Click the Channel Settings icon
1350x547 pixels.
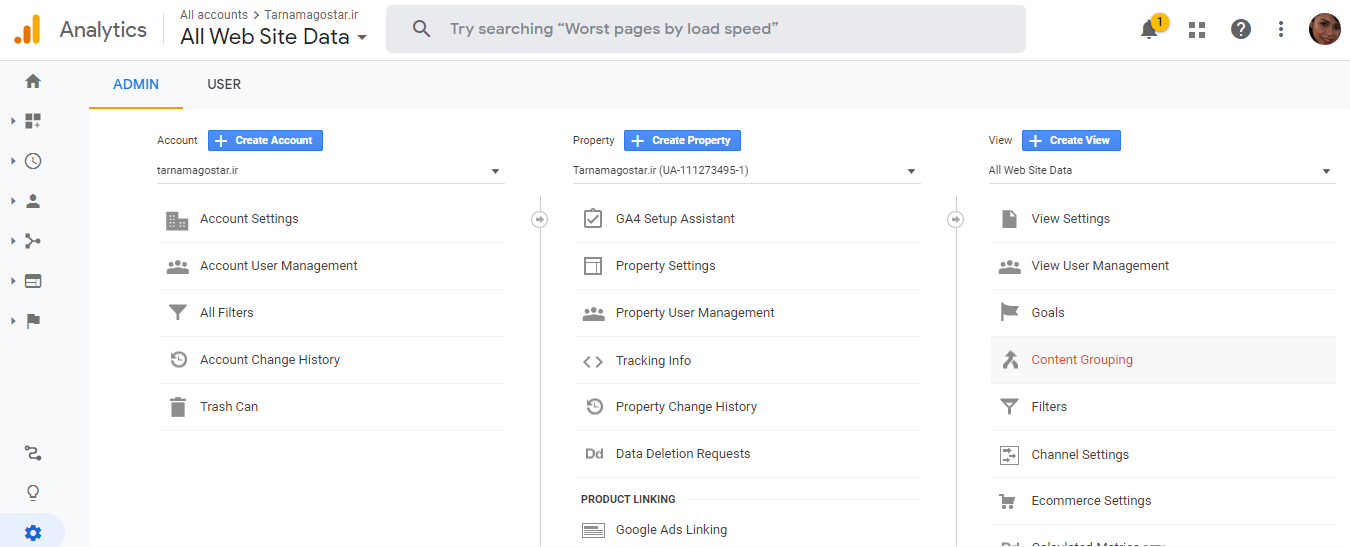(x=1009, y=455)
